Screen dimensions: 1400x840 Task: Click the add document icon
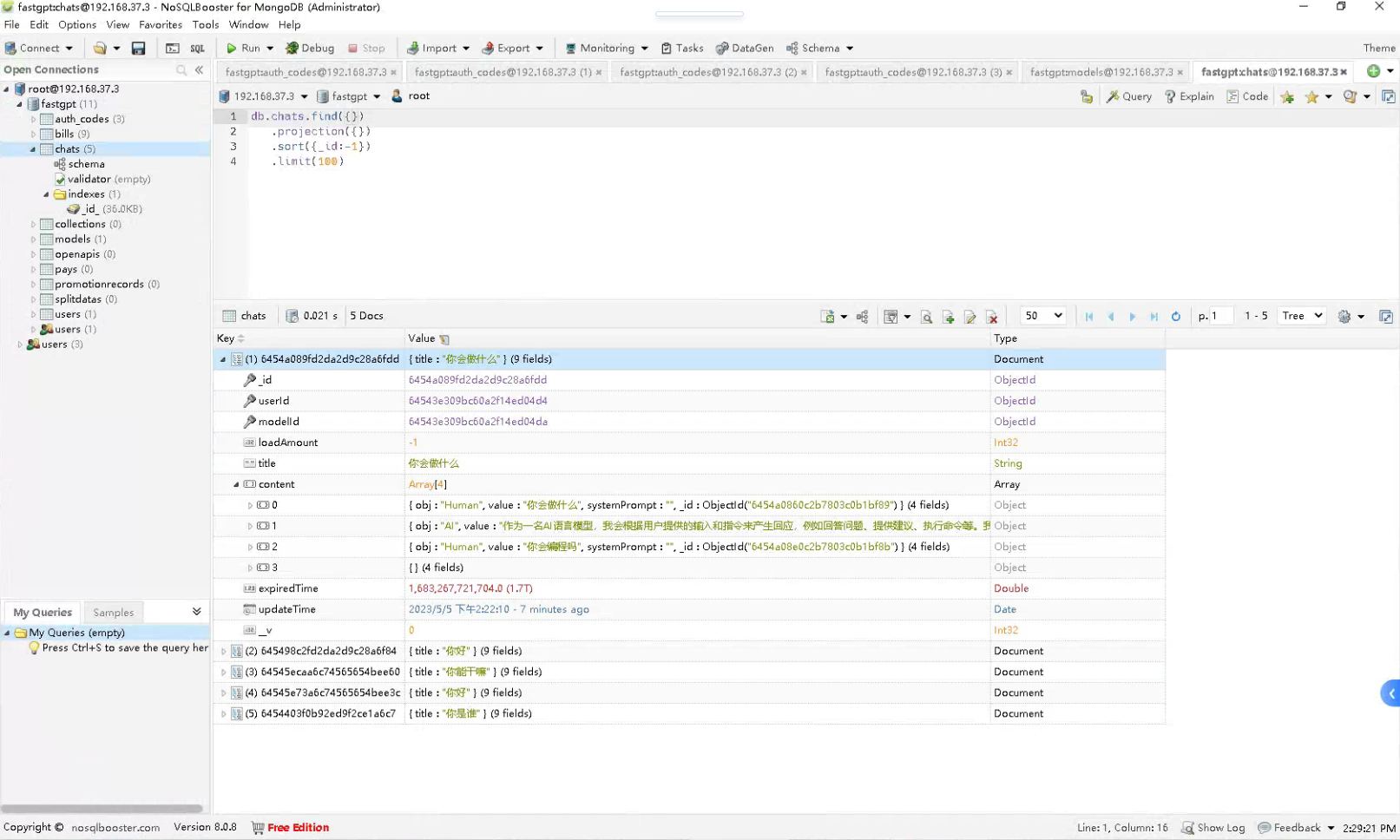click(948, 317)
